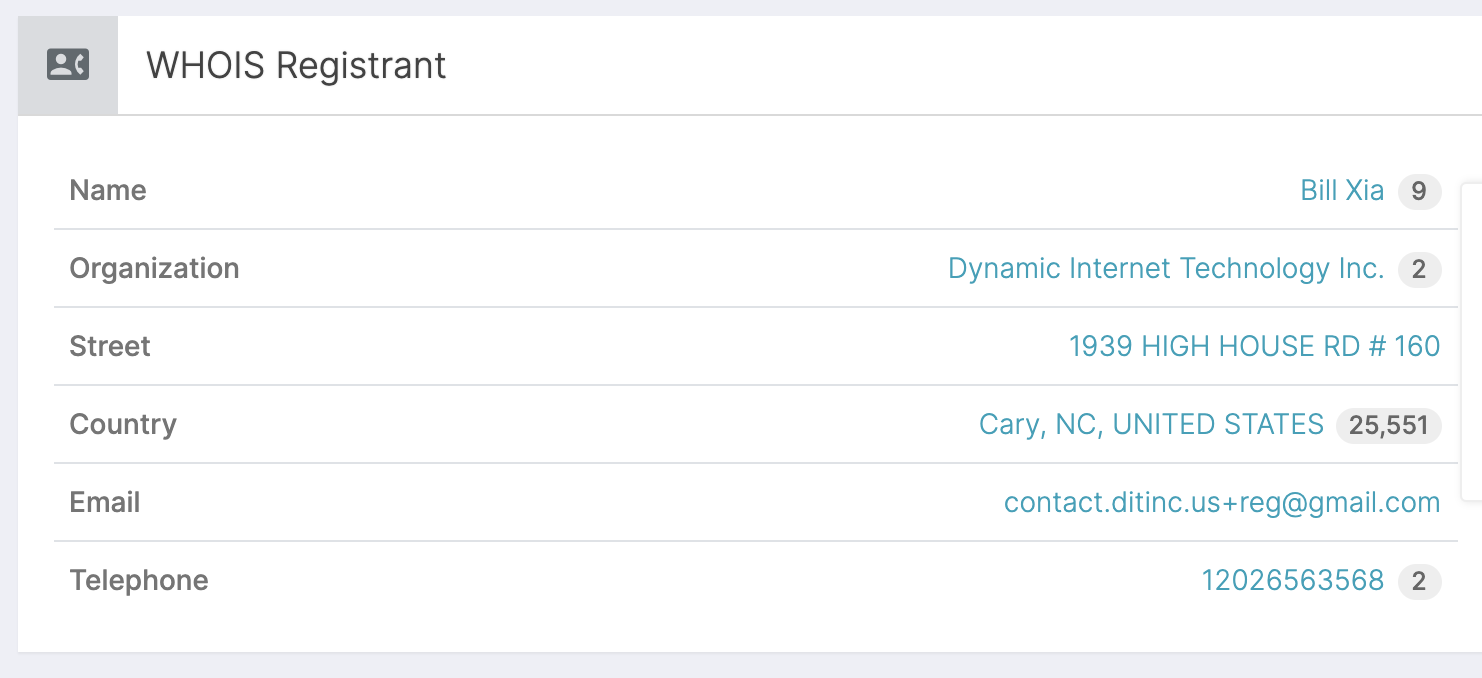The height and width of the screenshot is (678, 1482).
Task: Click the Street field label
Action: [x=110, y=346]
